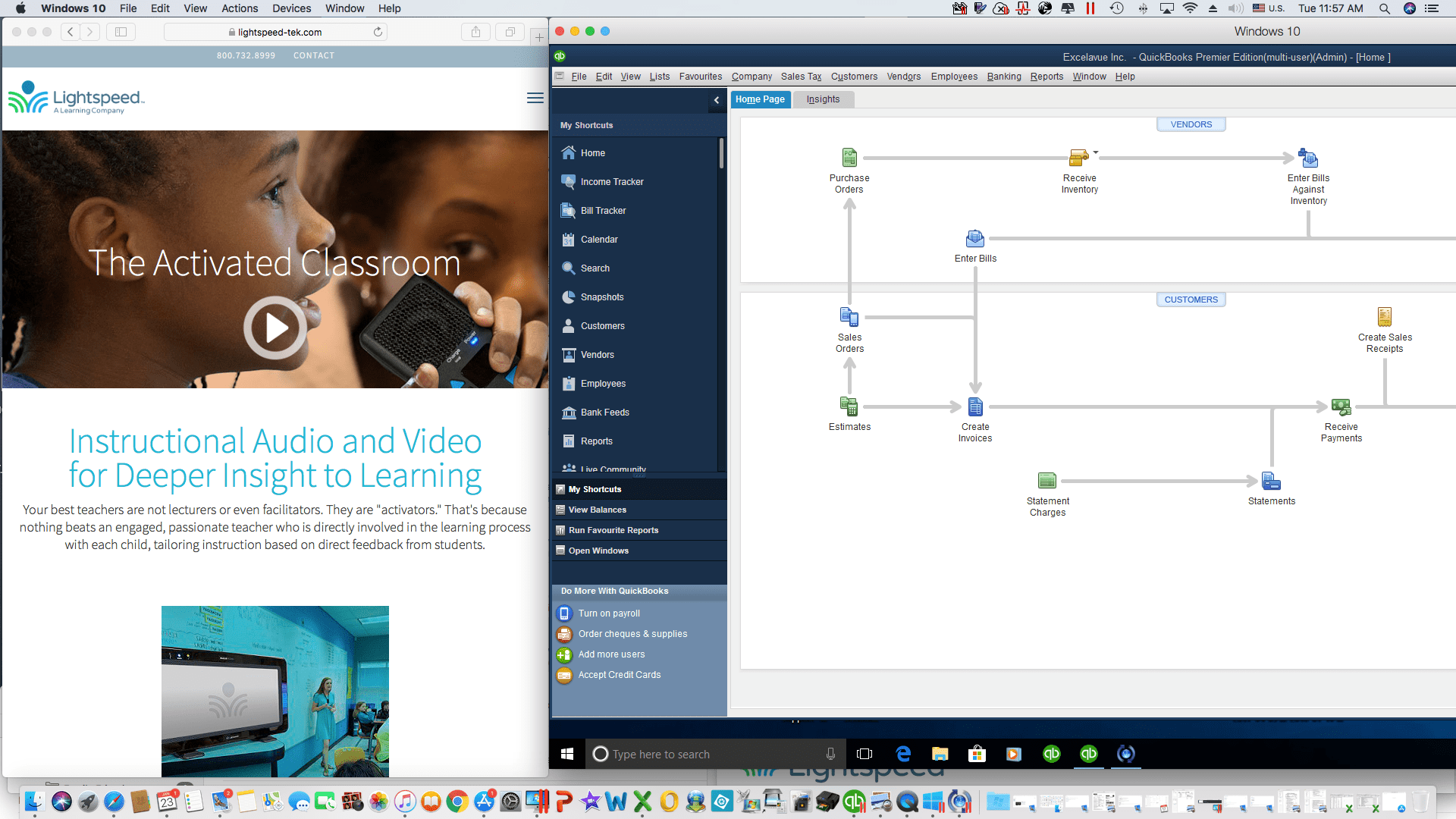Screen dimensions: 1456x819
Task: Click the Turn on payroll link
Action: pyautogui.click(x=608, y=612)
